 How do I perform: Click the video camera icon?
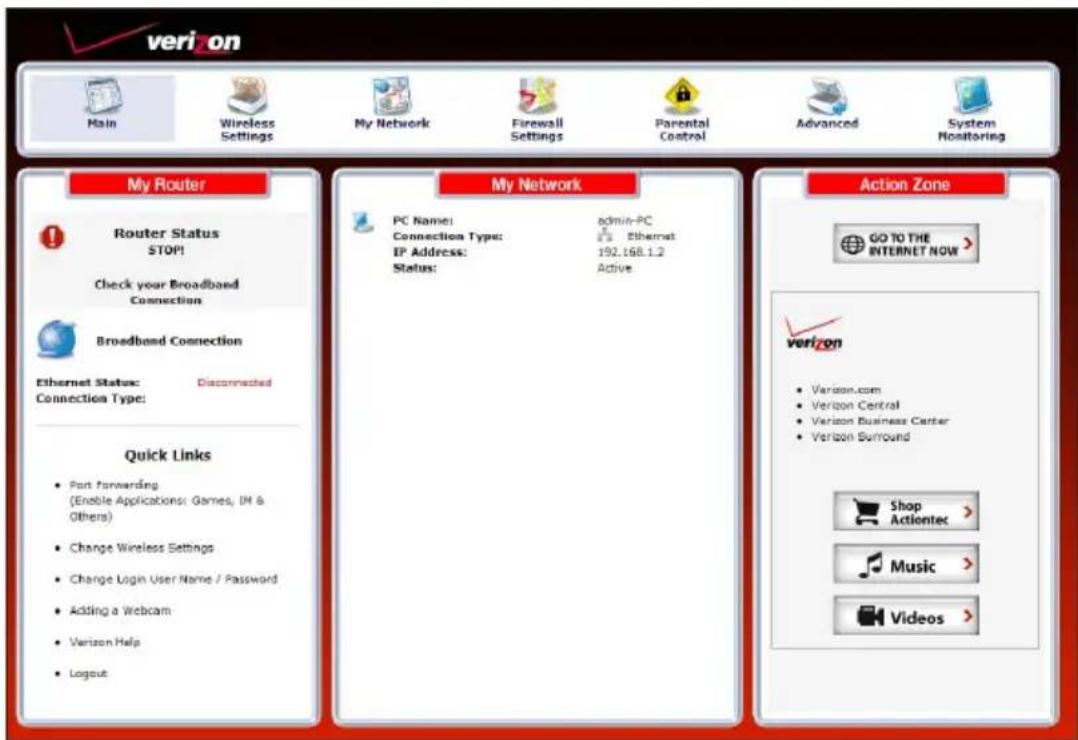coord(870,616)
